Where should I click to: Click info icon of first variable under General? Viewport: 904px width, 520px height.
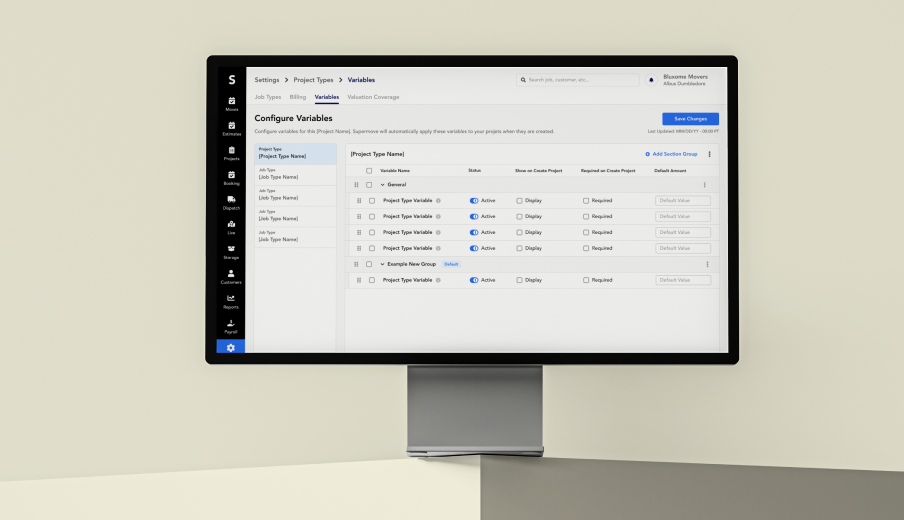click(438, 201)
